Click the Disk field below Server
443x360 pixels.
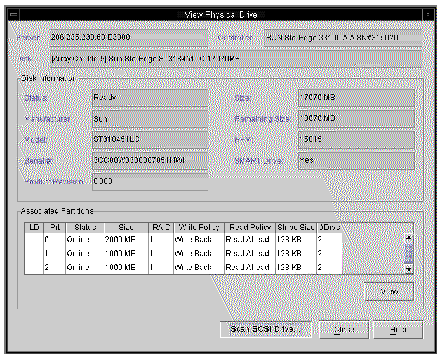point(236,59)
